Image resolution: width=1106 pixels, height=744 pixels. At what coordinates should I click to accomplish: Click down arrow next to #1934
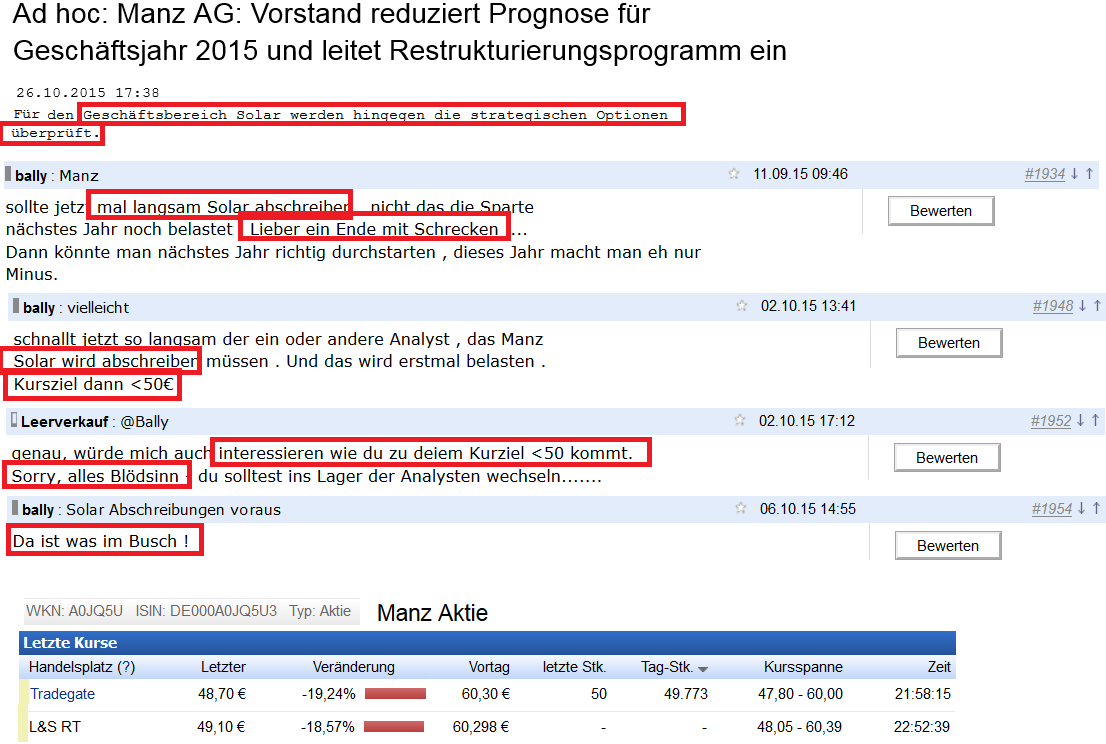(x=1074, y=173)
